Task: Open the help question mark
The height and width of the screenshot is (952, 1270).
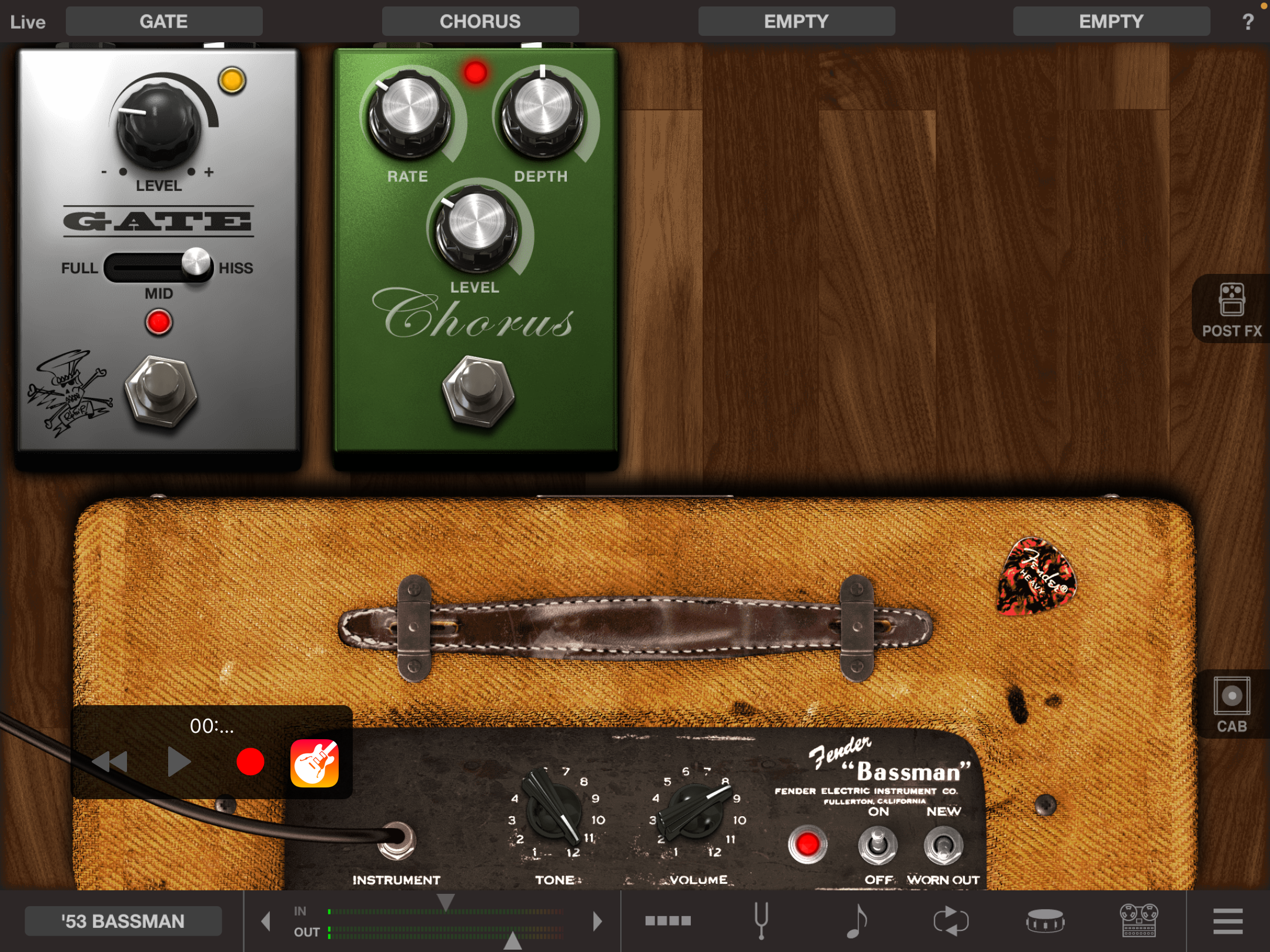Action: 1248,22
